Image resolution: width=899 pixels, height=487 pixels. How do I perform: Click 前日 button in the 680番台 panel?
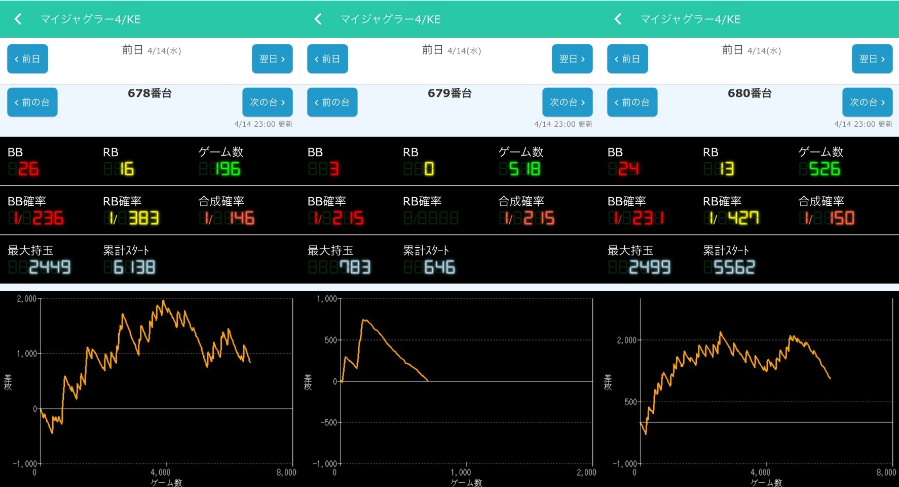(x=628, y=59)
